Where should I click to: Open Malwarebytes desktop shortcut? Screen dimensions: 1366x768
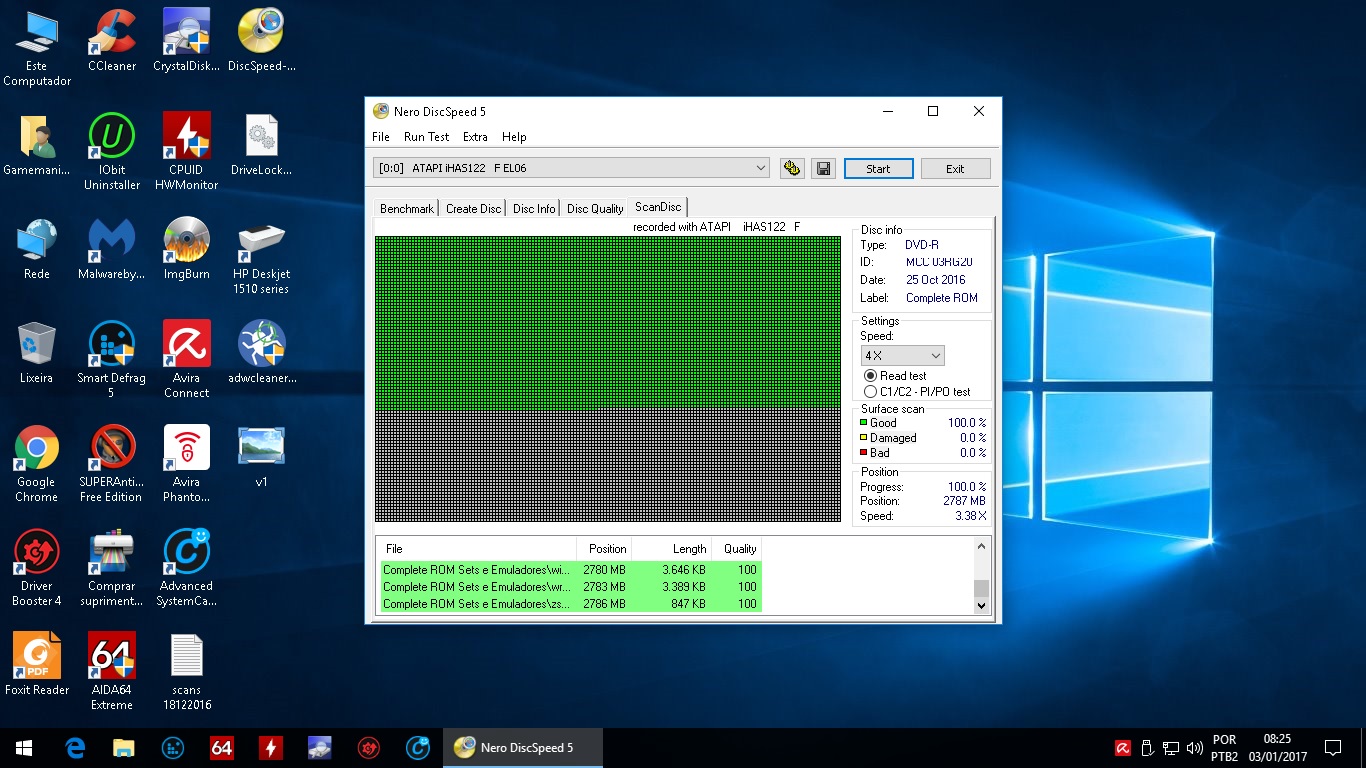tap(112, 249)
